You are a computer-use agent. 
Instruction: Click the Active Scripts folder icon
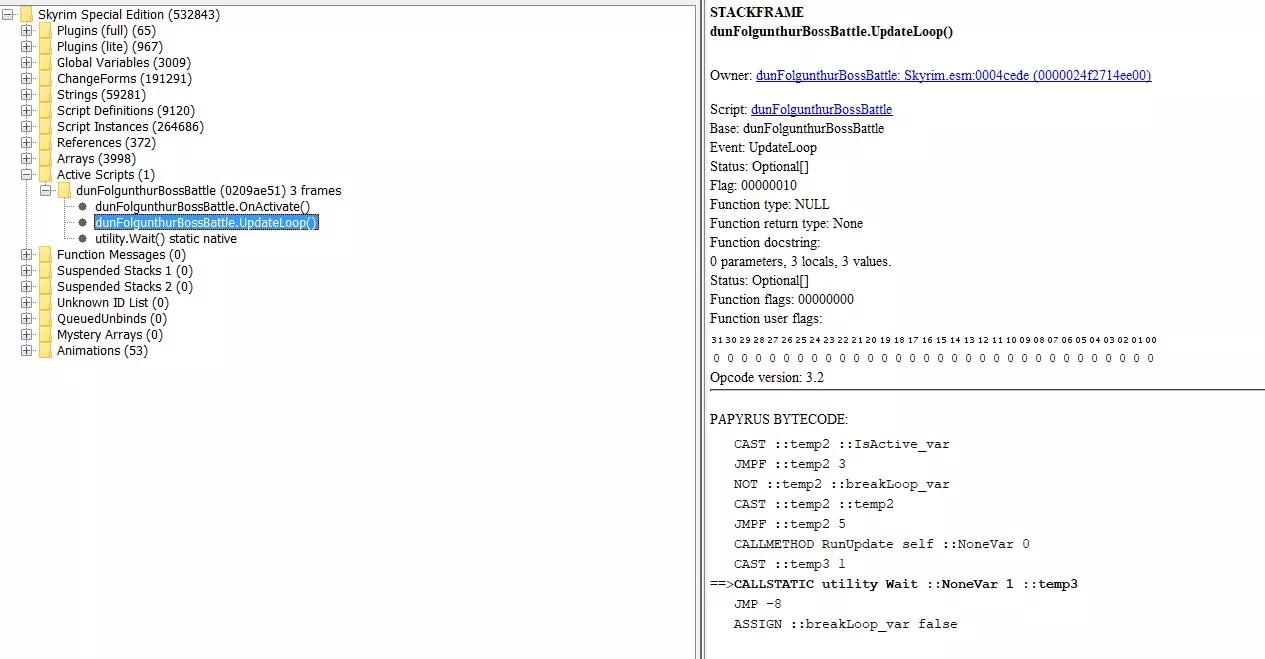click(45, 175)
